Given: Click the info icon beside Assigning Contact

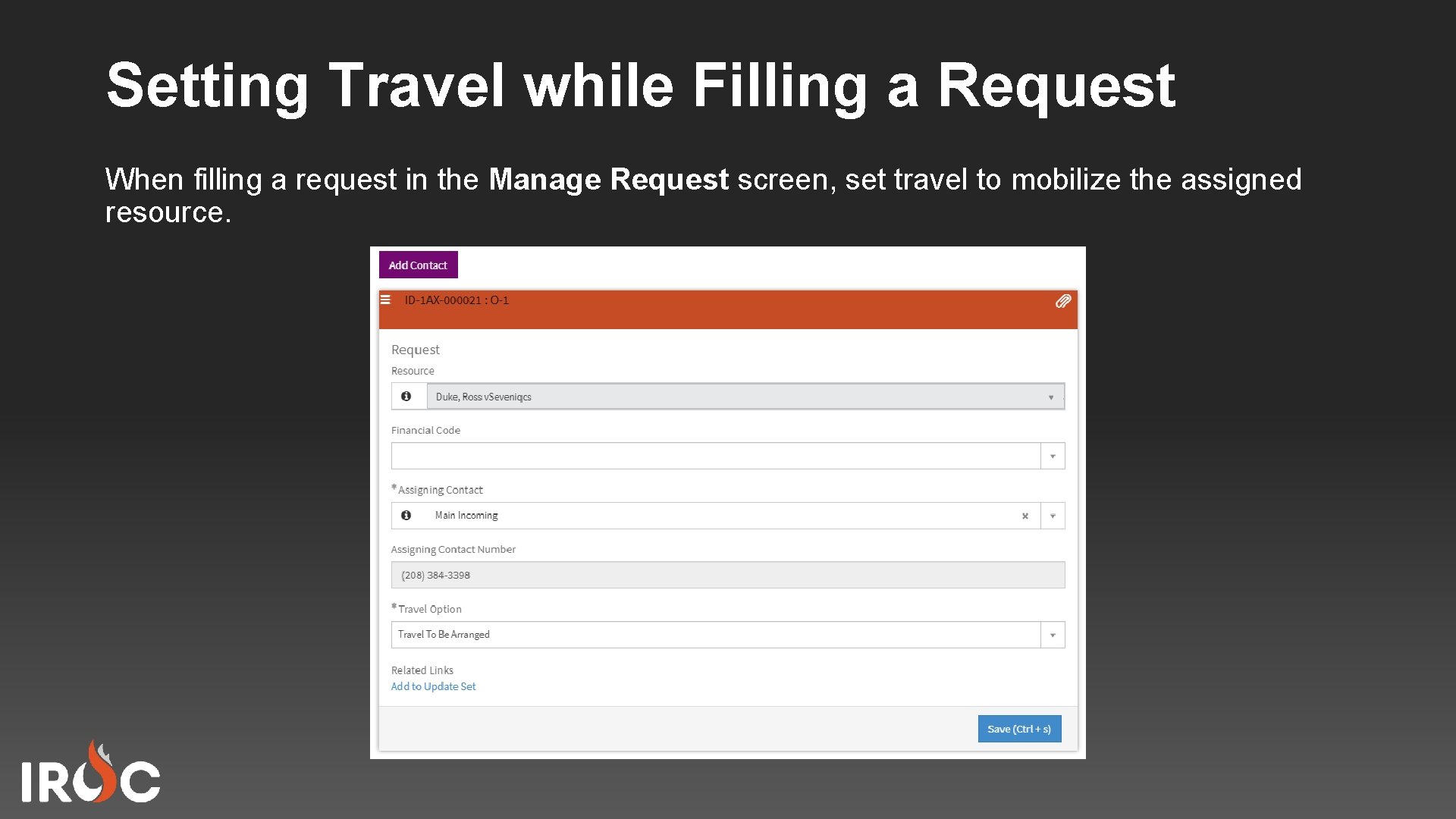Looking at the screenshot, I should point(408,515).
